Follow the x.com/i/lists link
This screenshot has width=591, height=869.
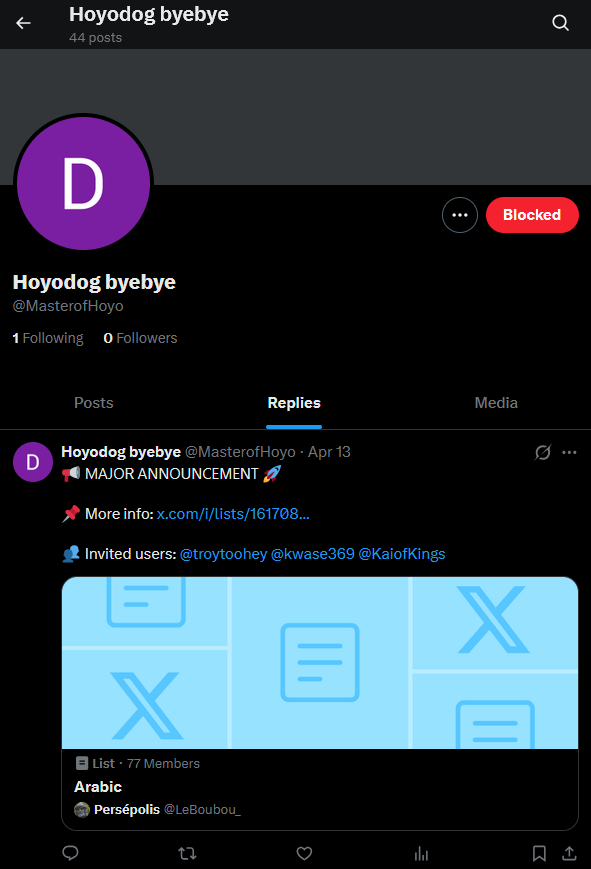[233, 514]
